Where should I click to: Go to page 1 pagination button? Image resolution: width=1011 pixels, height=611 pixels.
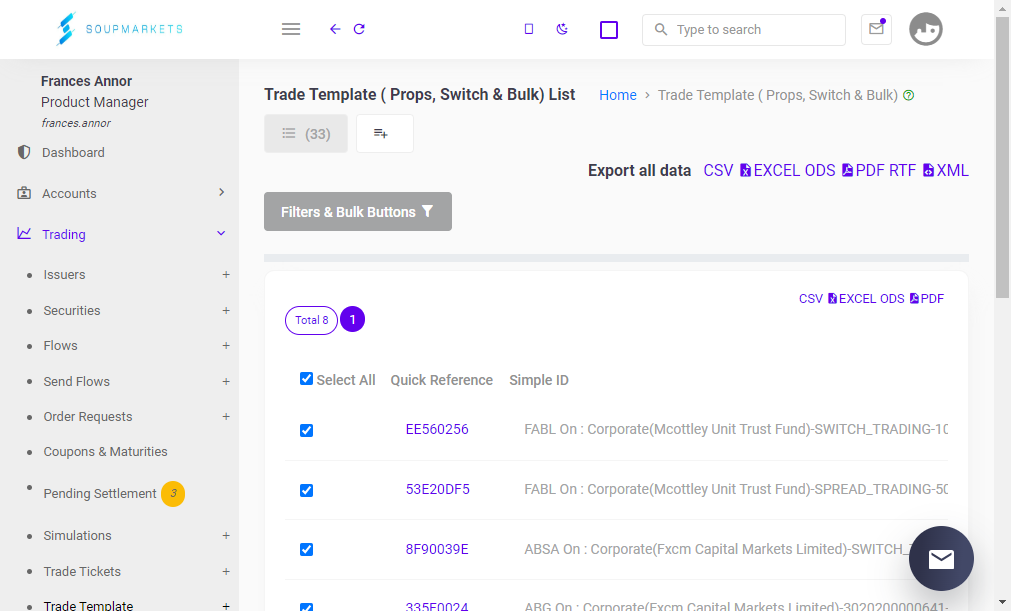tap(353, 320)
